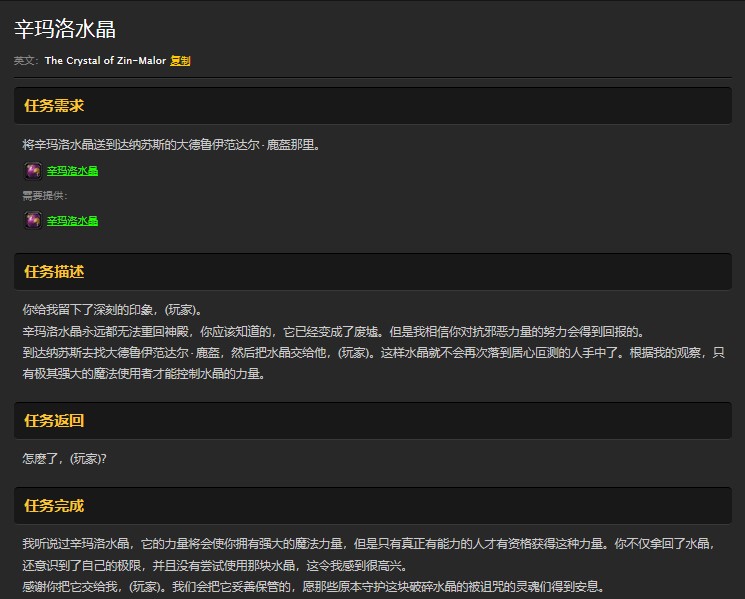Click the 英文 label before the English name
Image resolution: width=745 pixels, height=599 pixels.
click(26, 61)
